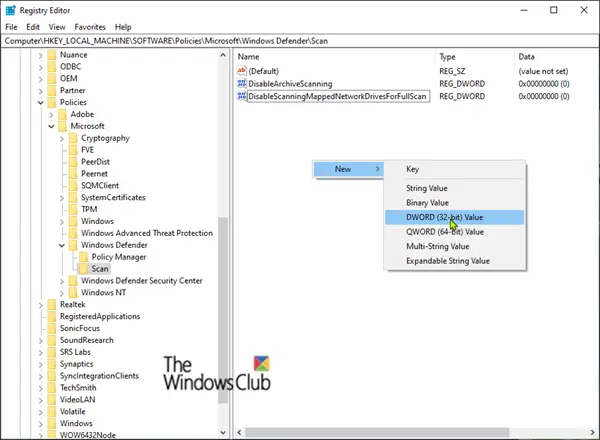Click the horizontal scrollbar left arrow
The height and width of the screenshot is (440, 600).
point(240,432)
